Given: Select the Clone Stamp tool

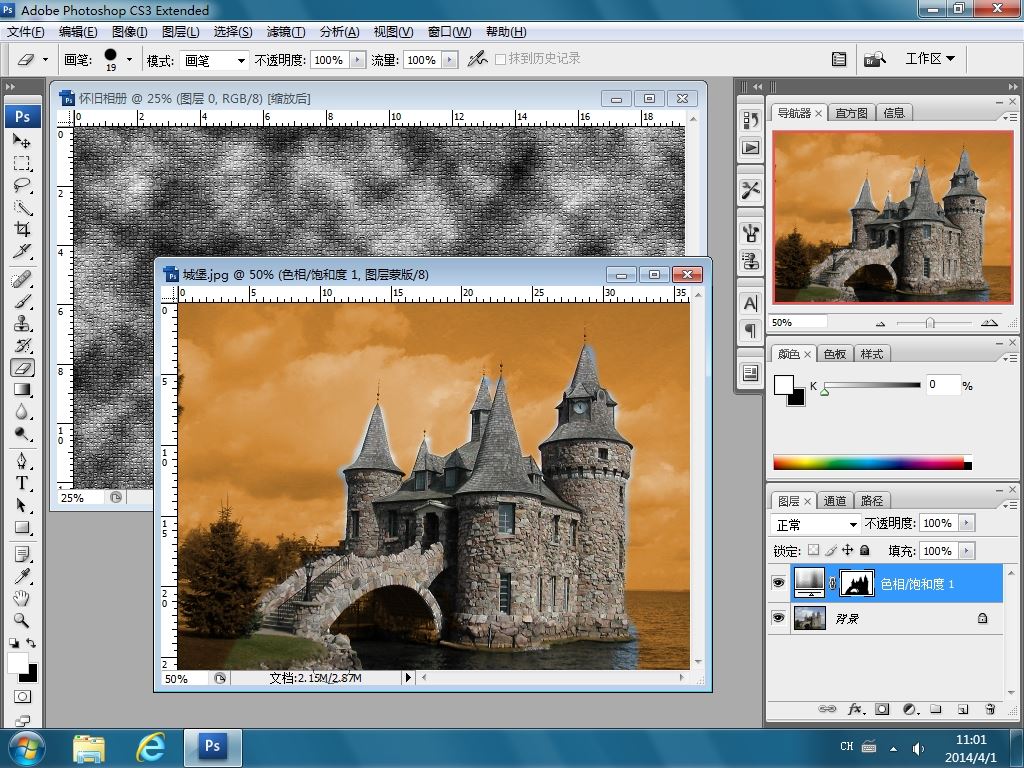Looking at the screenshot, I should (x=22, y=324).
